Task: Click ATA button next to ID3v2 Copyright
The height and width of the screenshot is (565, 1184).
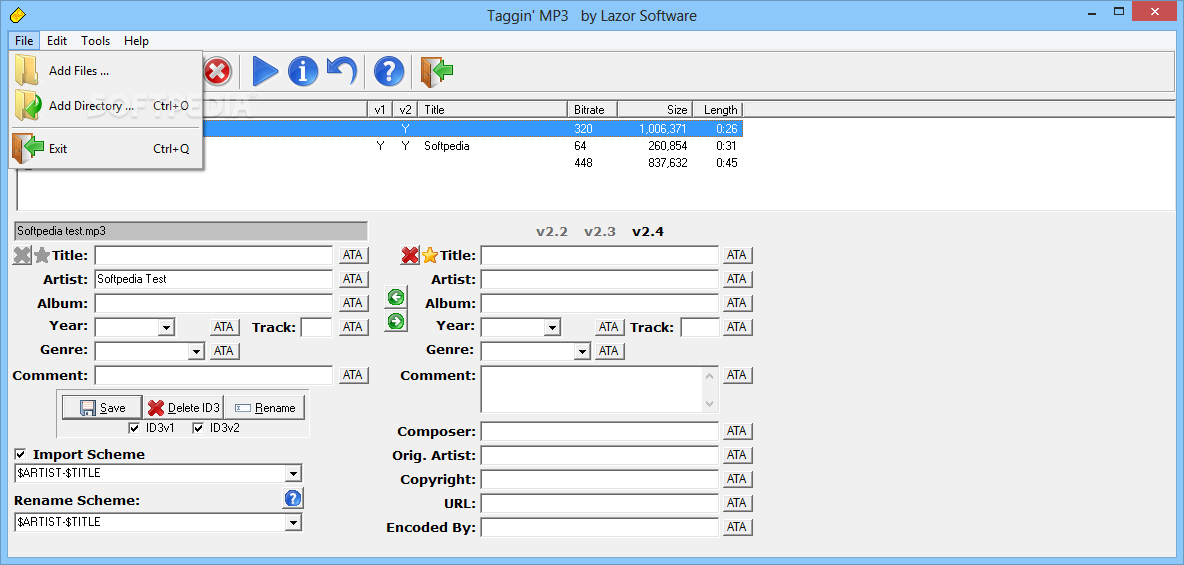Action: [737, 479]
